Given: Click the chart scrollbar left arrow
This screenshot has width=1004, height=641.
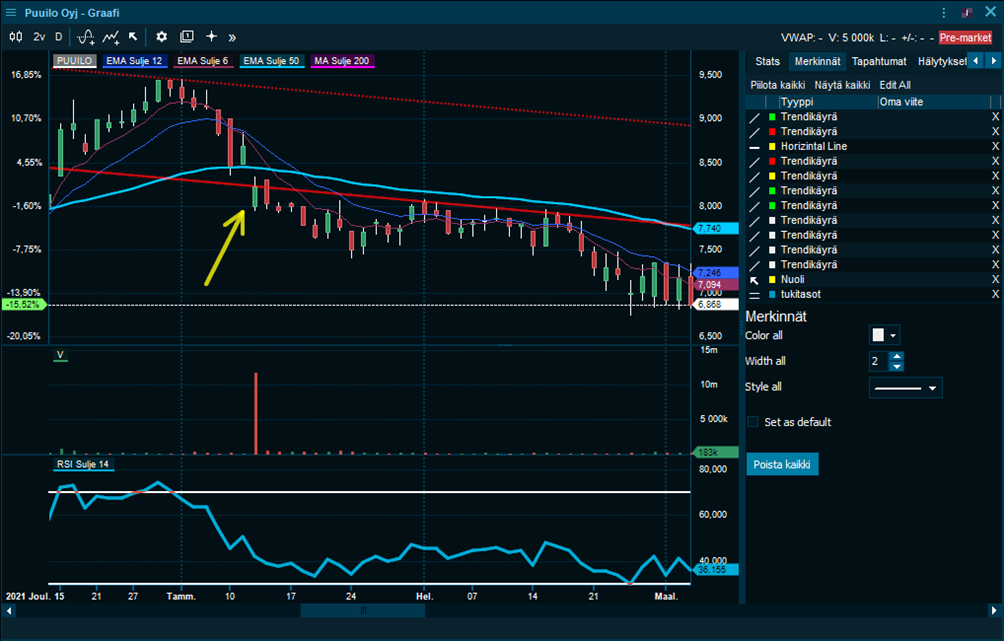Looking at the screenshot, I should click(x=9, y=611).
